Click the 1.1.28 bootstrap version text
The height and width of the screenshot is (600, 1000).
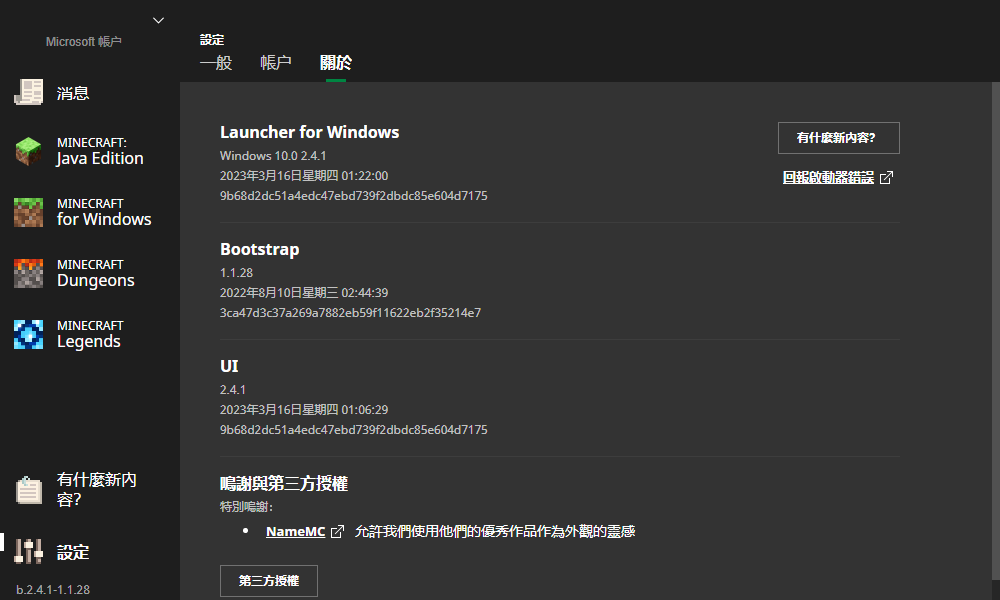click(237, 273)
